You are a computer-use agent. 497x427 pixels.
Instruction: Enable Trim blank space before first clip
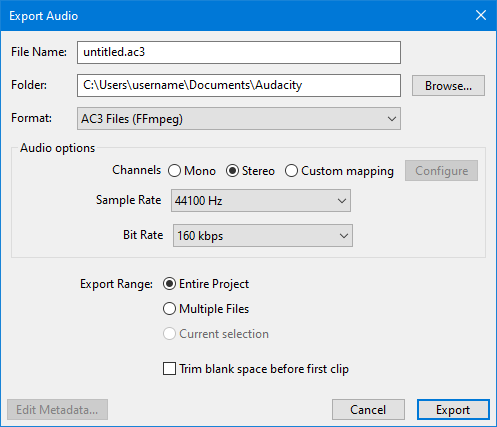click(256, 369)
